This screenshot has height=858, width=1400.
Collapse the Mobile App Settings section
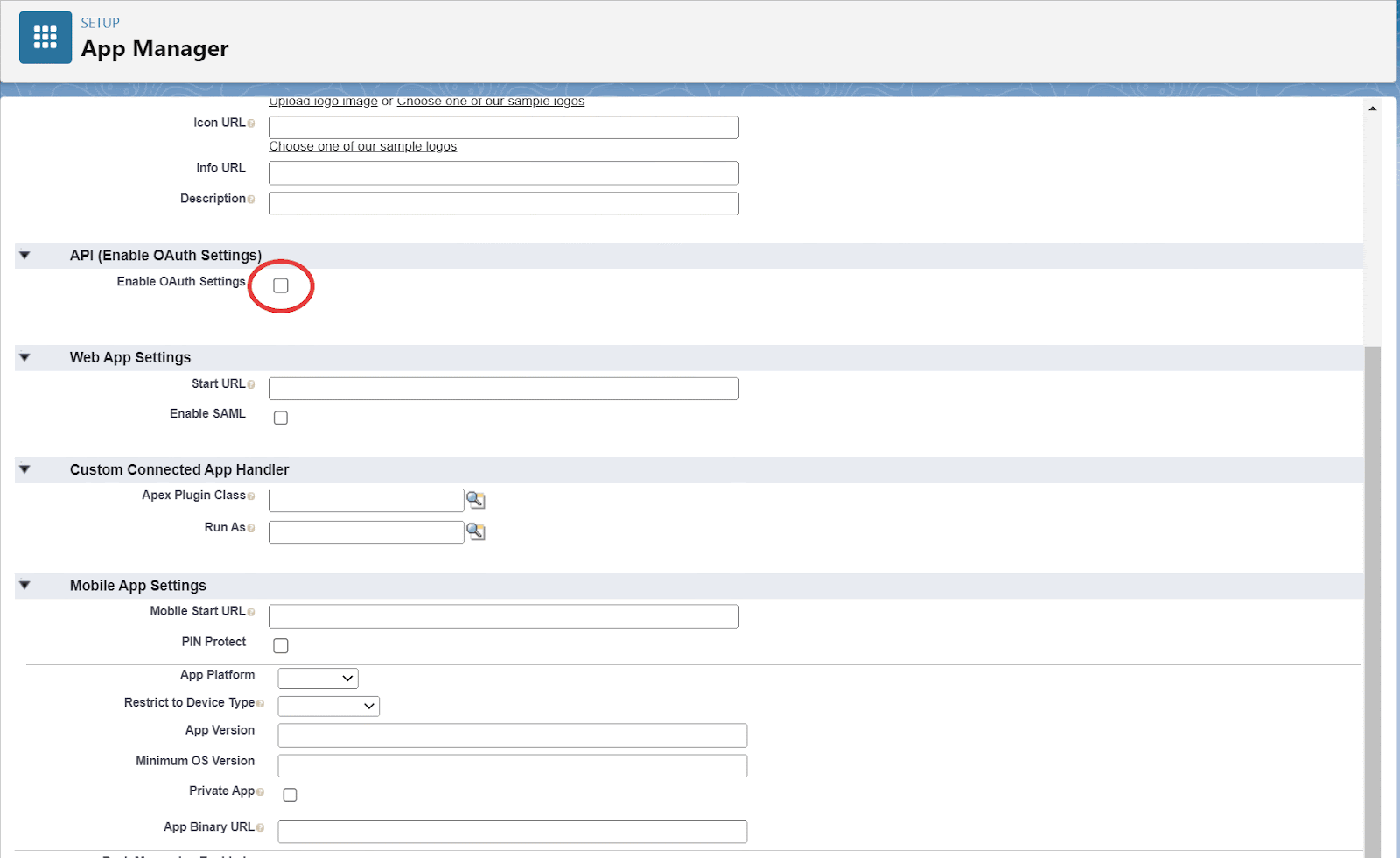[24, 585]
